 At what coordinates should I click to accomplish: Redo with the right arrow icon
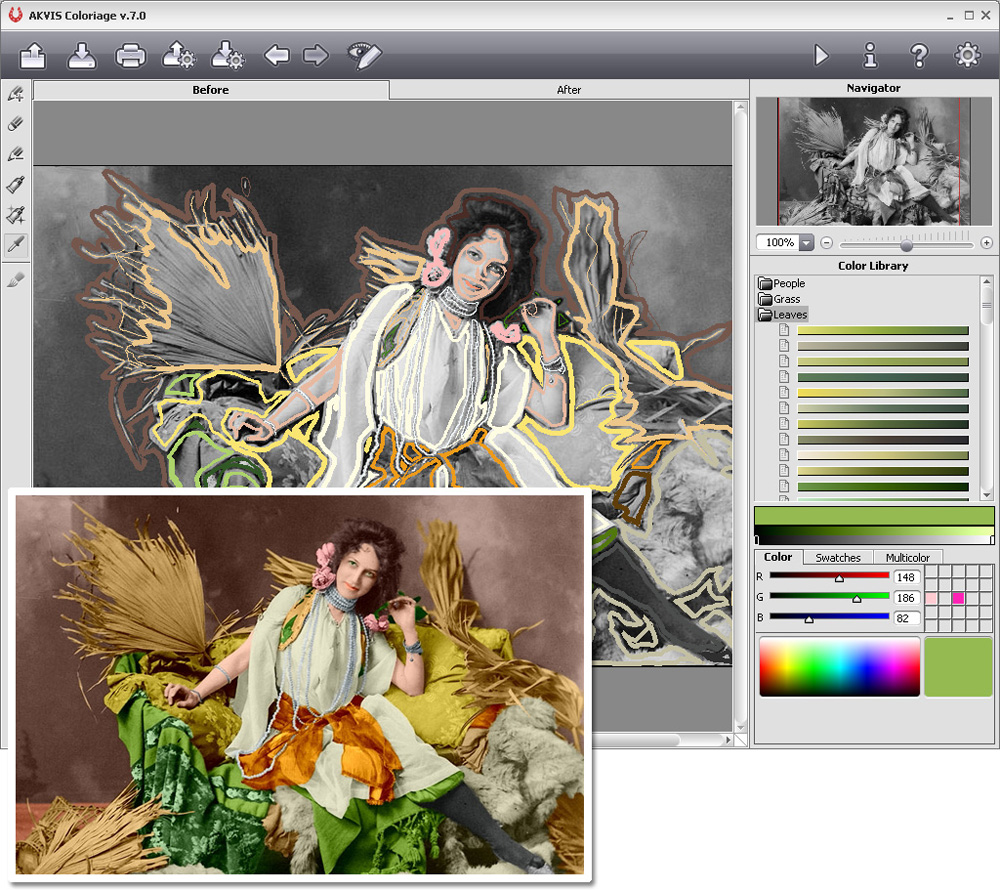click(316, 56)
